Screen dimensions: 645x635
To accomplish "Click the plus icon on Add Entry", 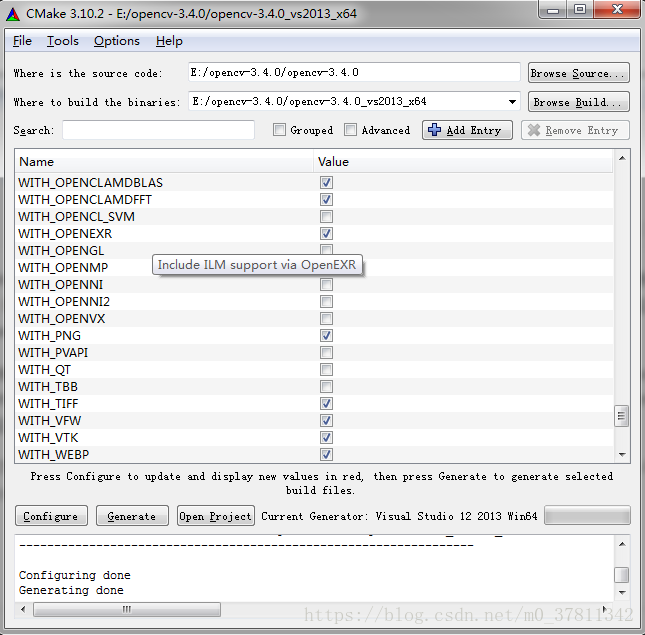I will [x=434, y=130].
